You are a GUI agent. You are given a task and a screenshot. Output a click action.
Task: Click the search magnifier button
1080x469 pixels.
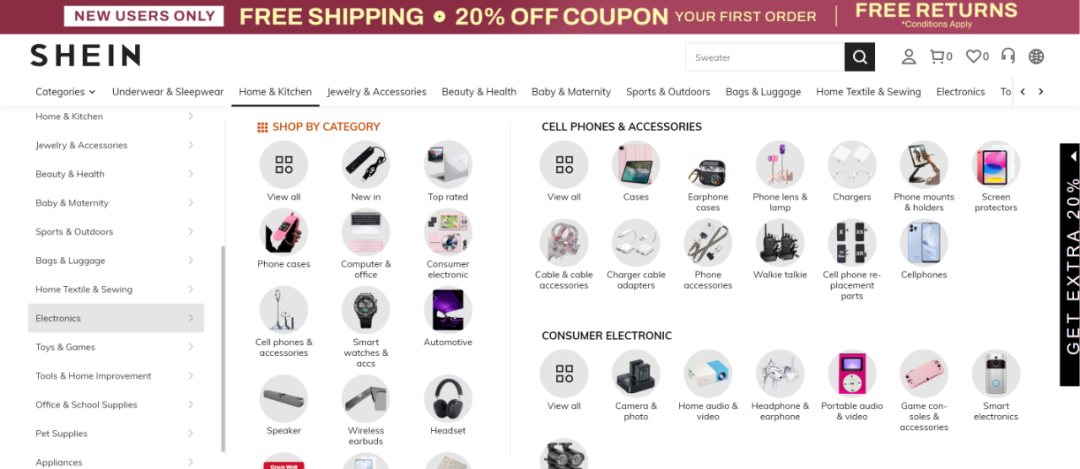859,57
